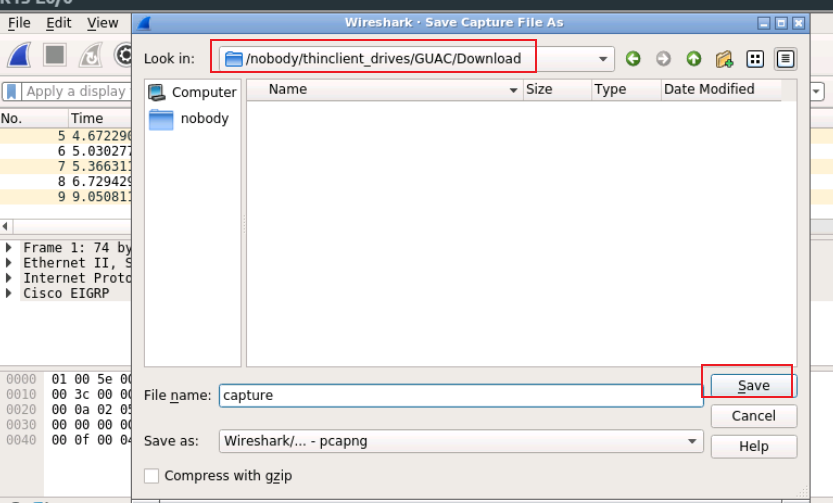Open the Edit menu

click(x=59, y=22)
